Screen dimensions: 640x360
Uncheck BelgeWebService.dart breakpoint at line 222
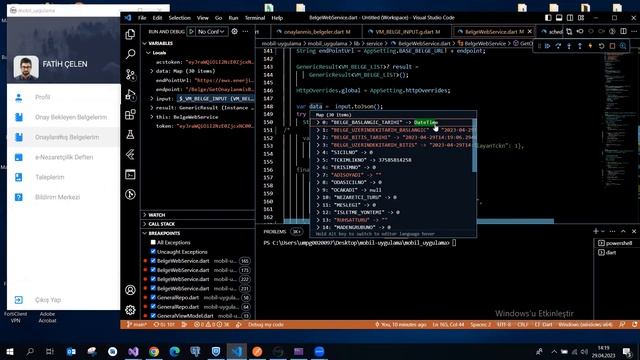(x=153, y=279)
